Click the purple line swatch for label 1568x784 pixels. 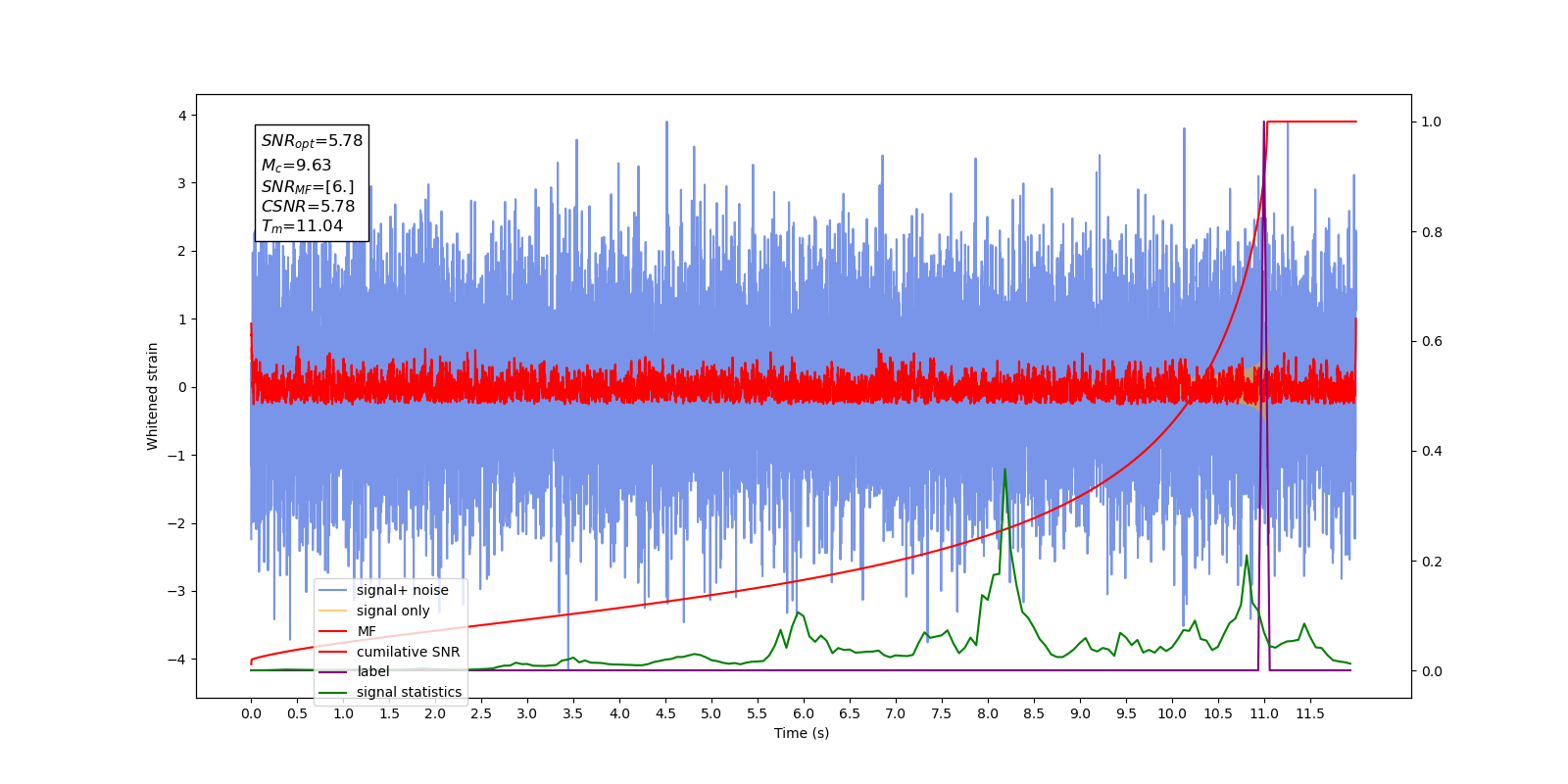click(x=333, y=671)
